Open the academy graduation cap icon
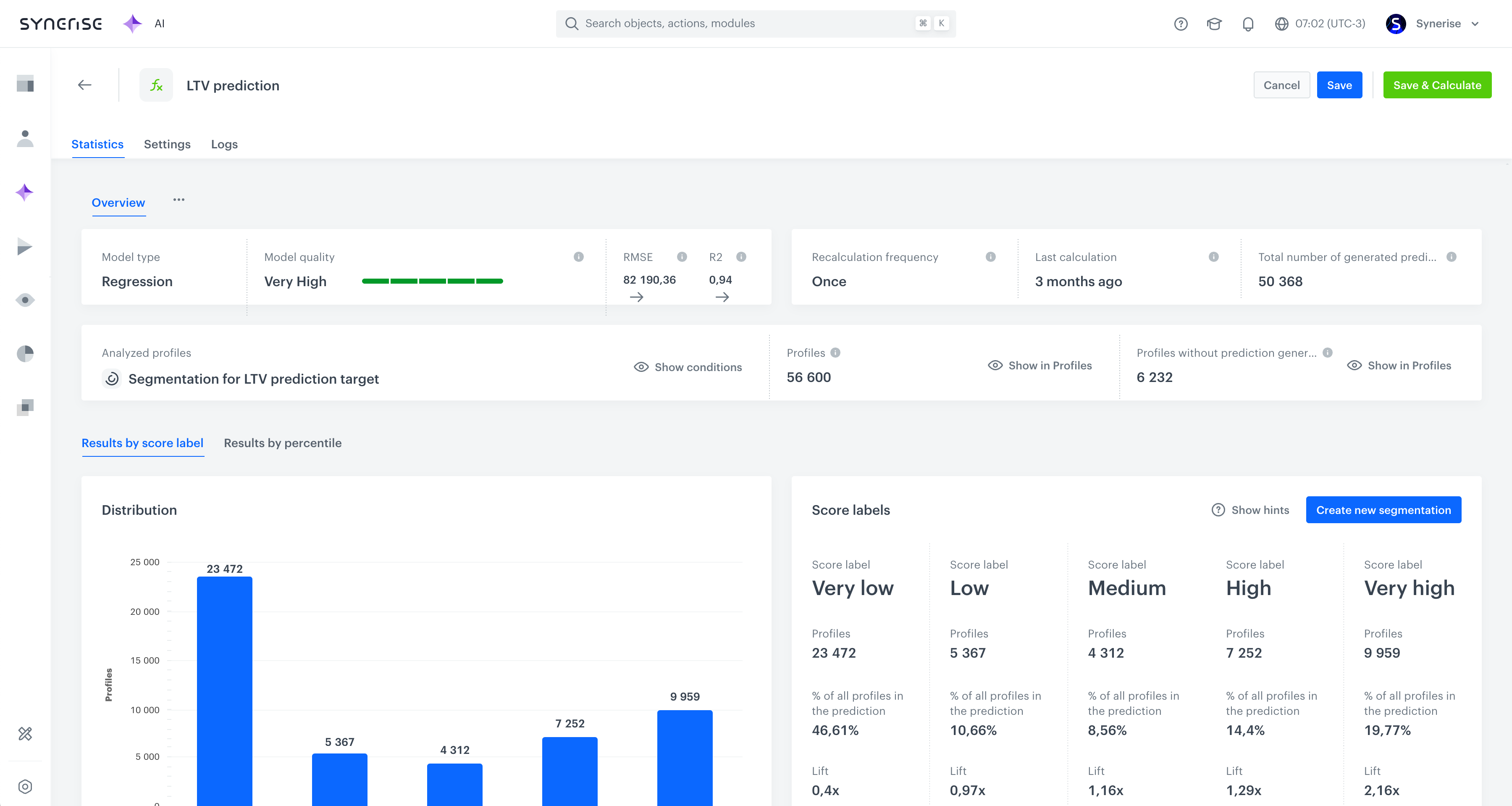The image size is (1512, 806). coord(1214,24)
